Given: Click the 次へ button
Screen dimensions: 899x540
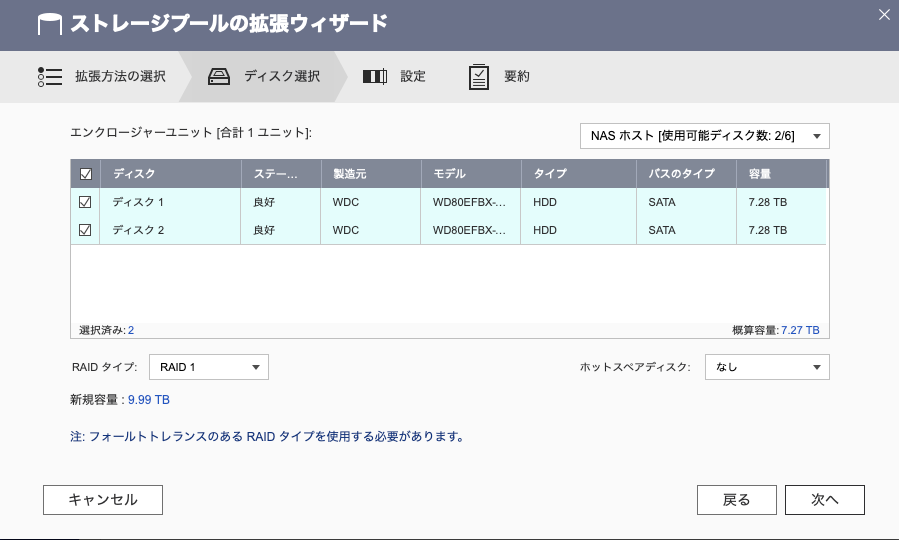Looking at the screenshot, I should (824, 500).
